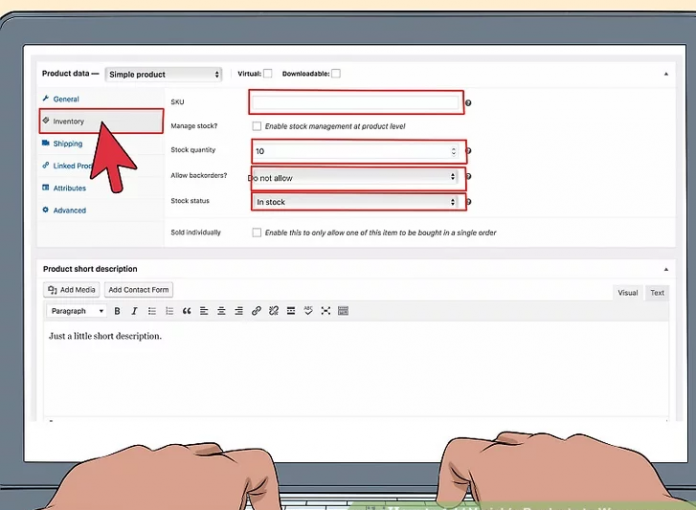Viewport: 696px width, 510px height.
Task: Click into the SKU input field
Action: (355, 102)
